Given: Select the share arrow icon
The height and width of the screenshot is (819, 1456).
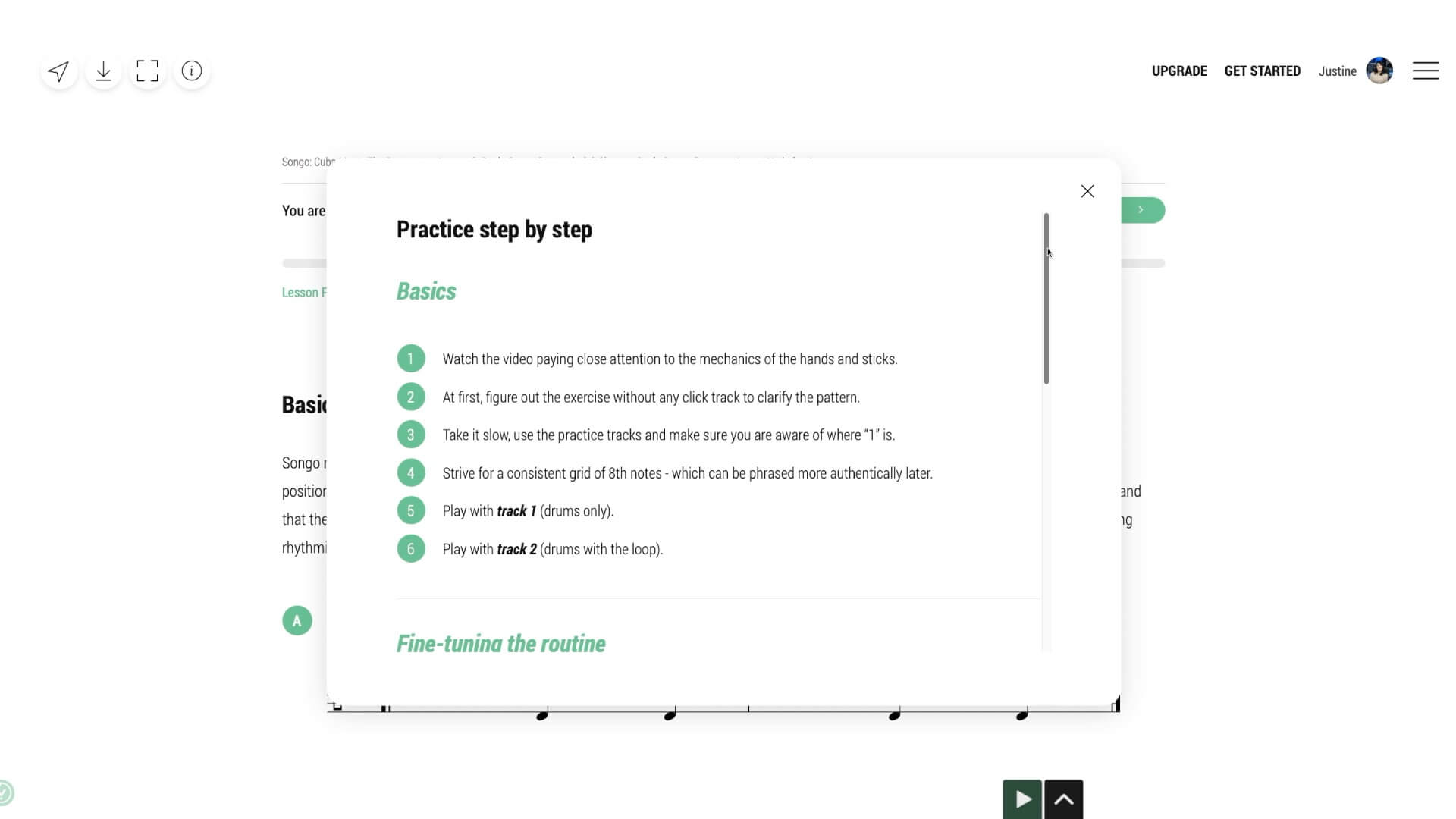Looking at the screenshot, I should pos(59,71).
